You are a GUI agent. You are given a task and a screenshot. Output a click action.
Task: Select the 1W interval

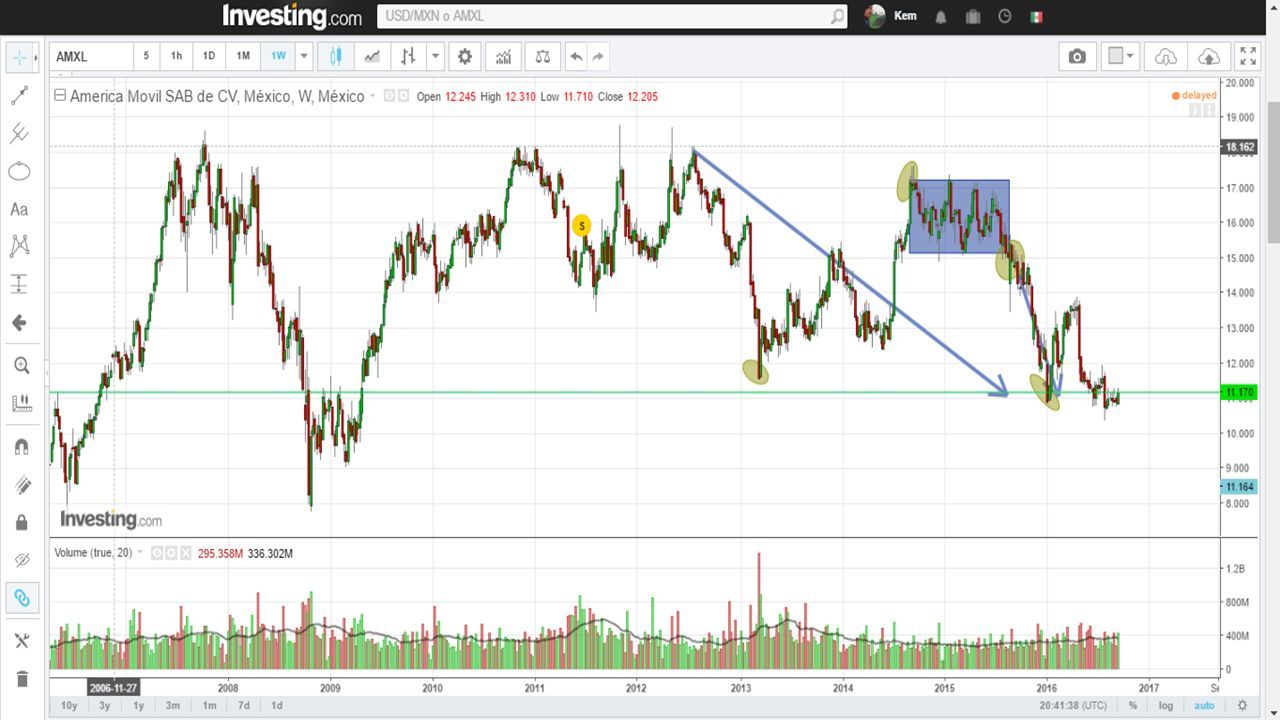coord(278,56)
